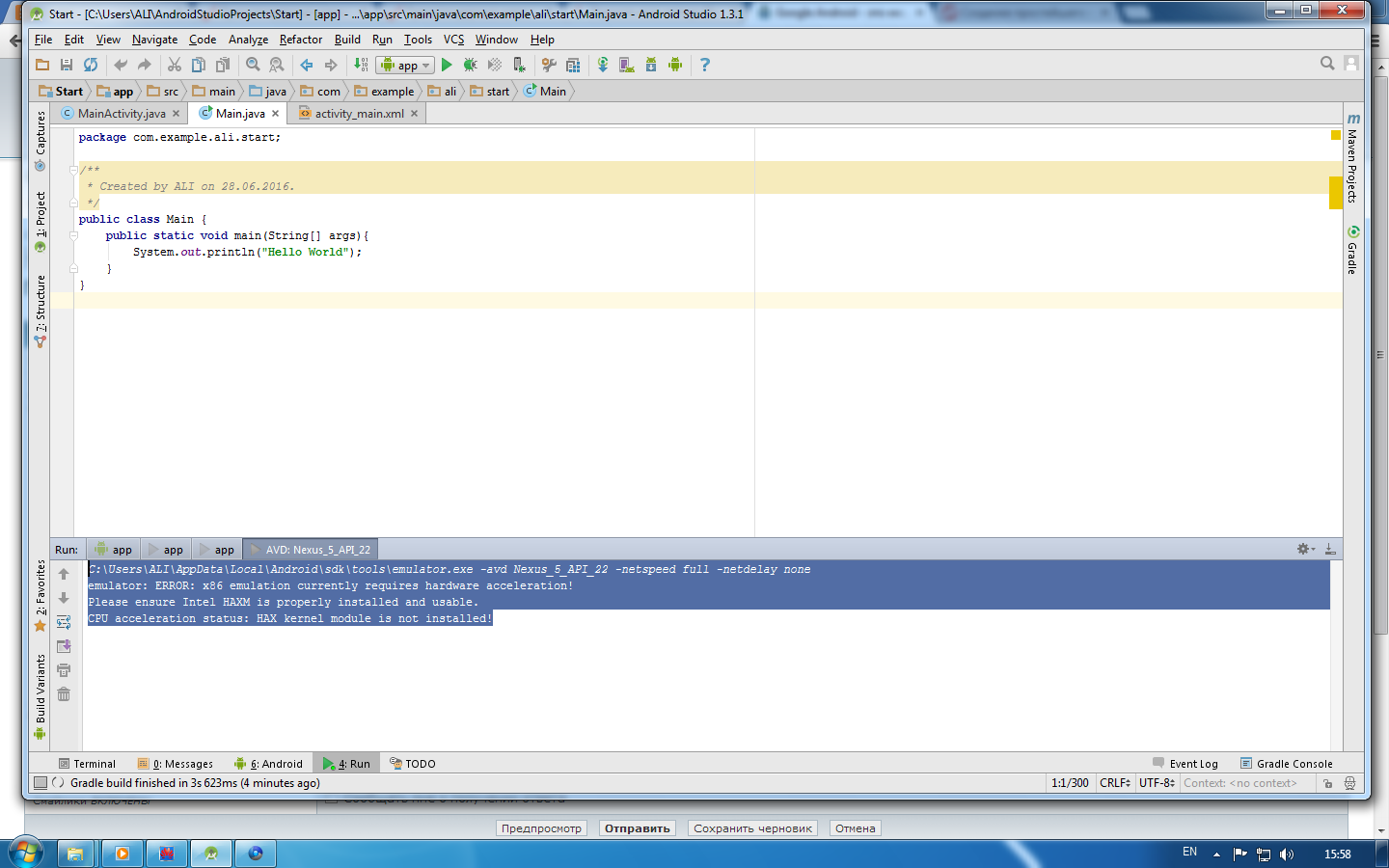Open the Build menu
1389x868 pixels.
[x=347, y=40]
